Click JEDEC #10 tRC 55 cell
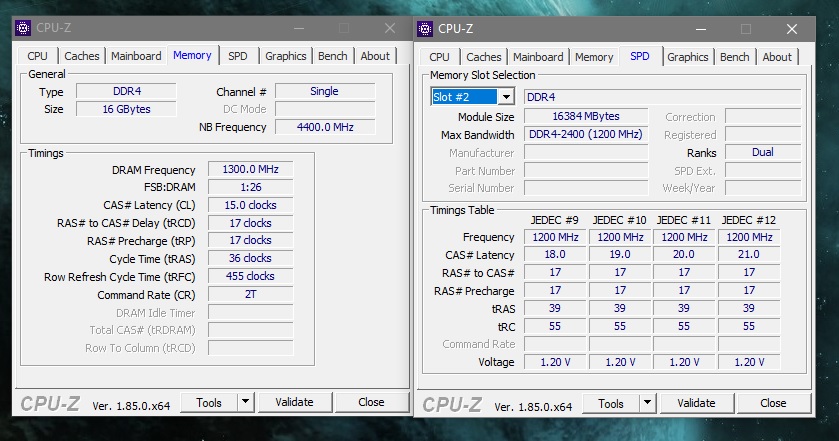This screenshot has width=839, height=441. 620,326
